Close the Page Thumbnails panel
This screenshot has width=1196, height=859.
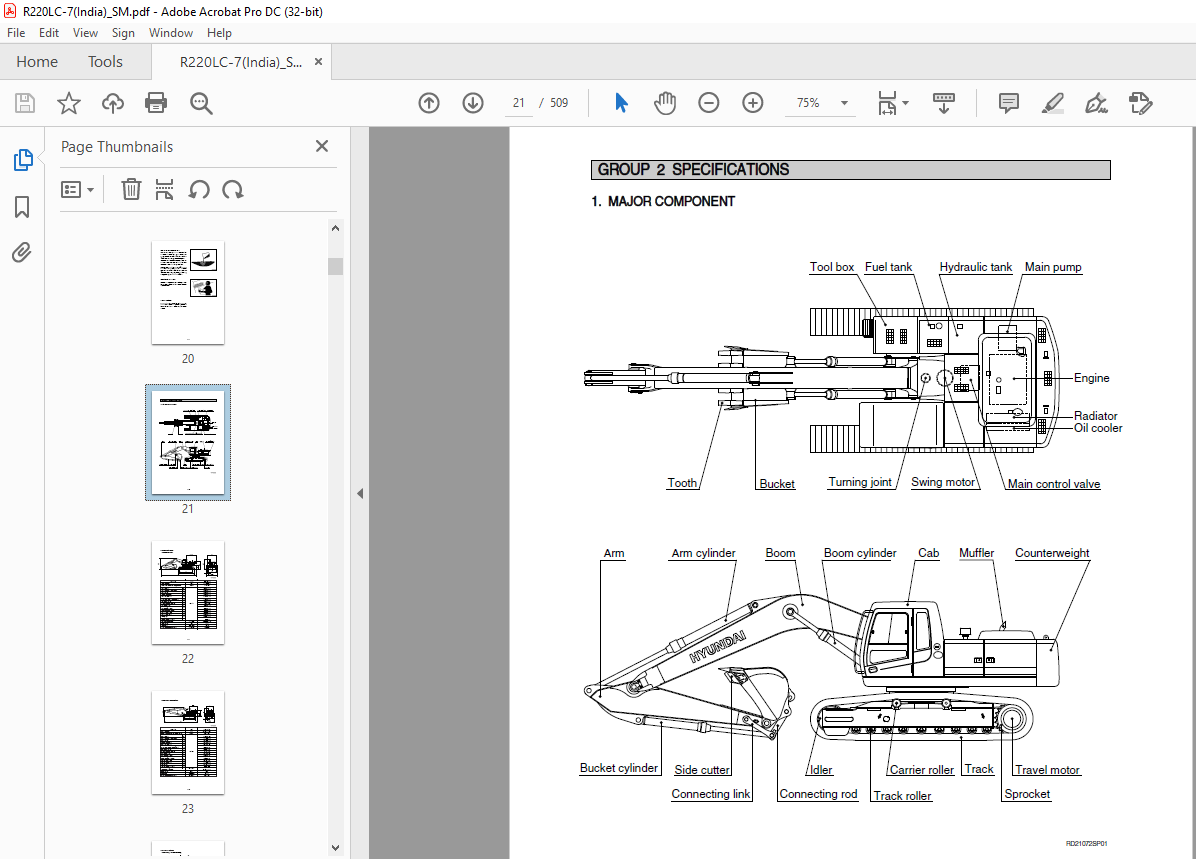pyautogui.click(x=322, y=146)
